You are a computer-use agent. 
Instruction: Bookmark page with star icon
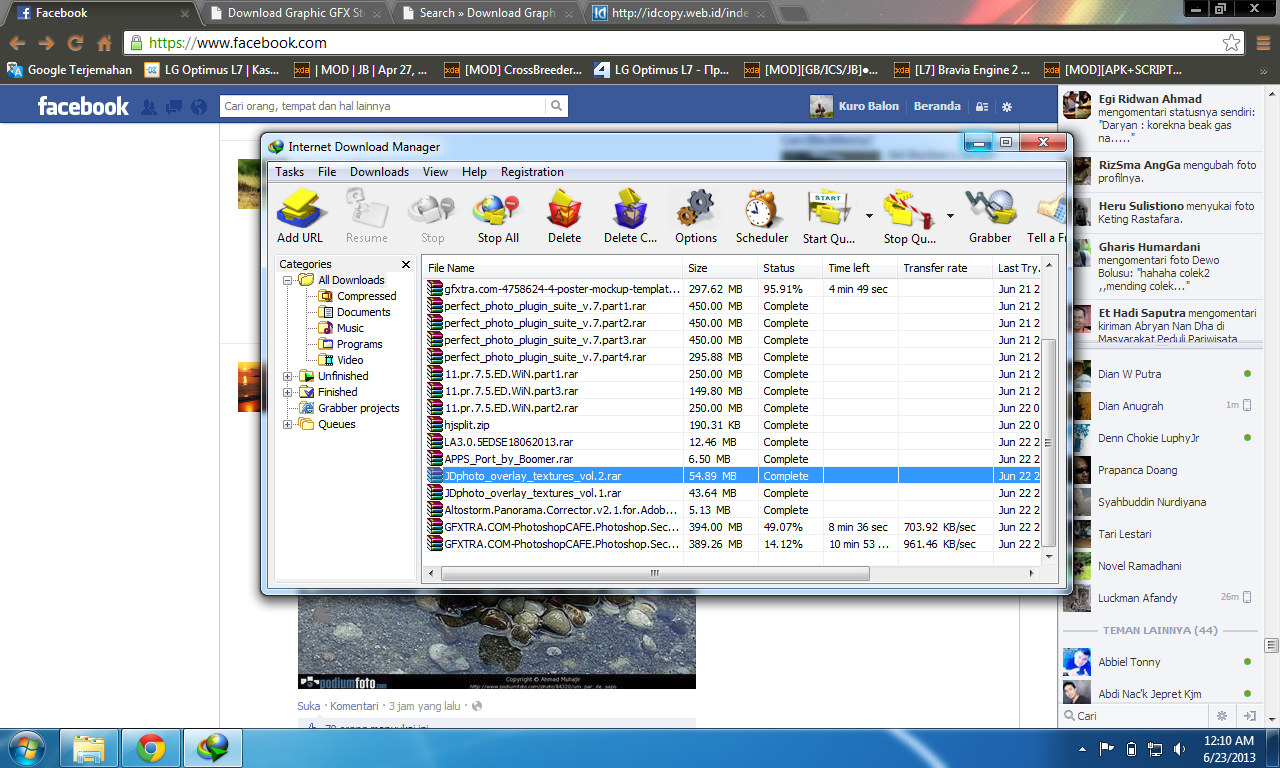(x=1232, y=43)
